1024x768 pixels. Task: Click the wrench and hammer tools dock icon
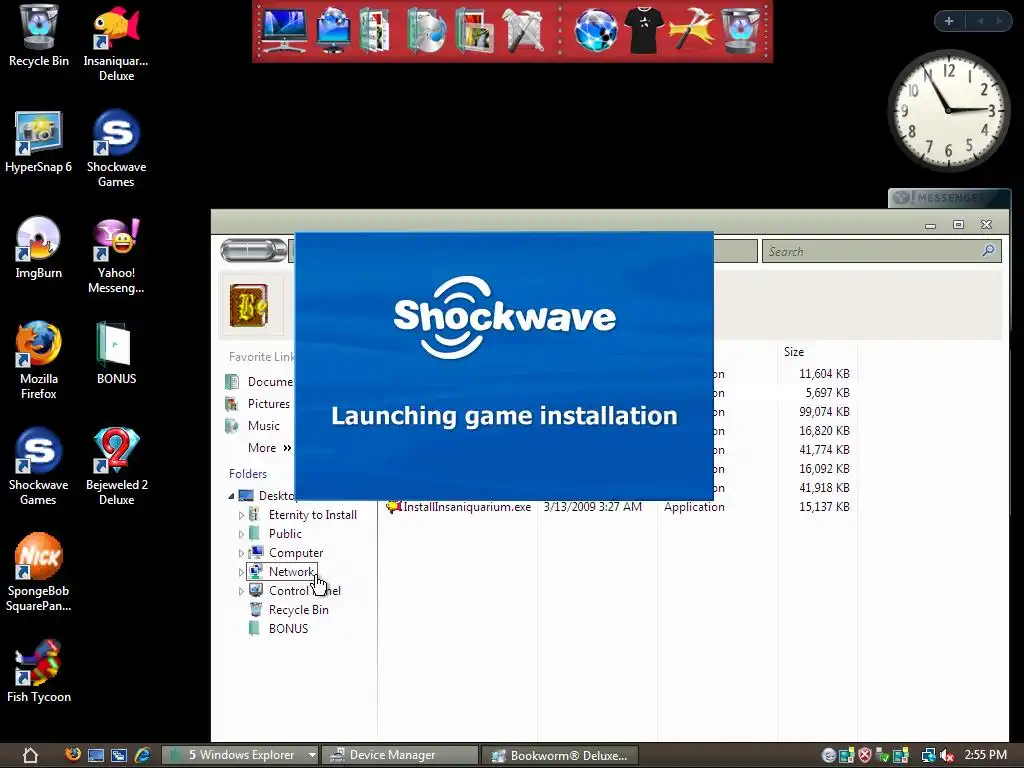(523, 31)
